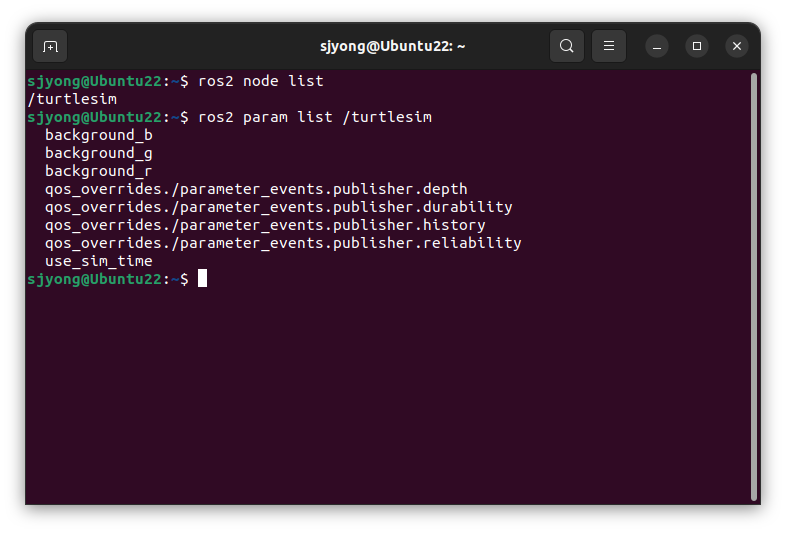
Task: Click the '/turtlesim' output line
Action: (x=72, y=99)
